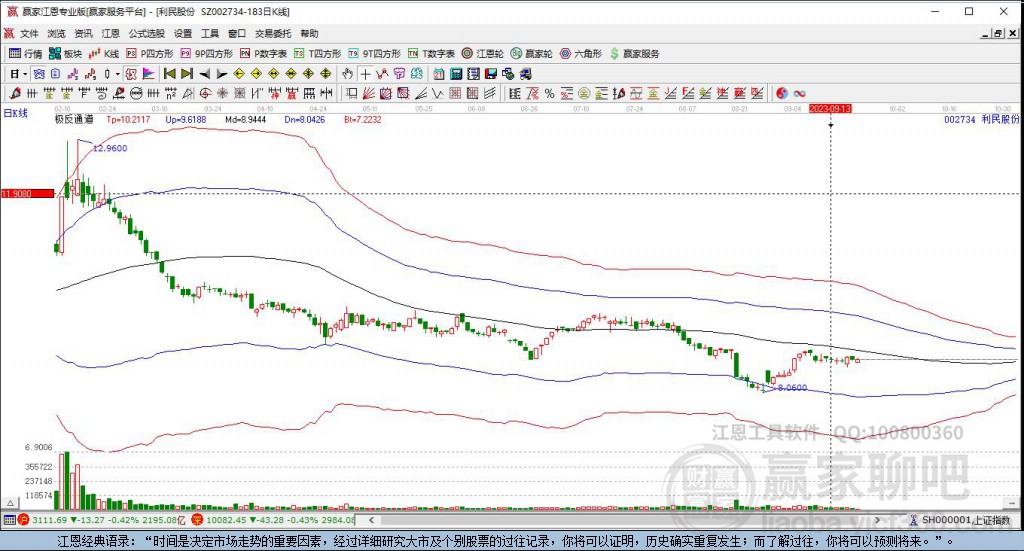Open the 六角形 hexagon tool
Viewport: 1024px width, 551px height.
581,54
